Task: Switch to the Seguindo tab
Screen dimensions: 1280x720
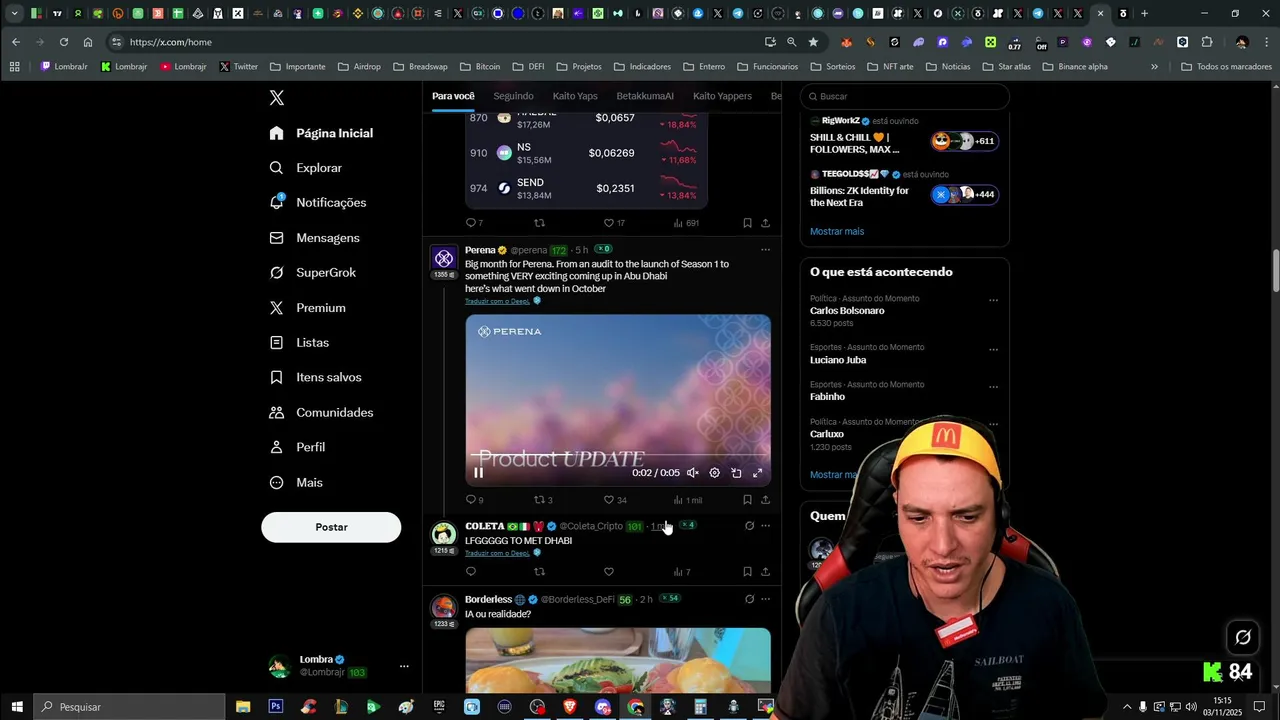Action: [x=513, y=96]
